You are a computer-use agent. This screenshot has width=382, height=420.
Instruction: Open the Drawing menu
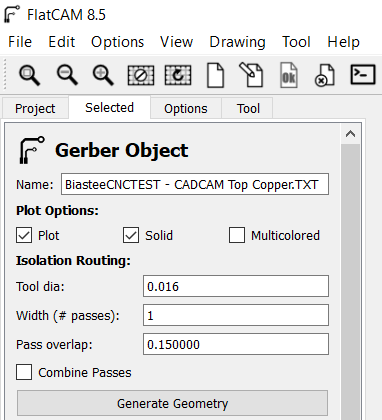237,42
